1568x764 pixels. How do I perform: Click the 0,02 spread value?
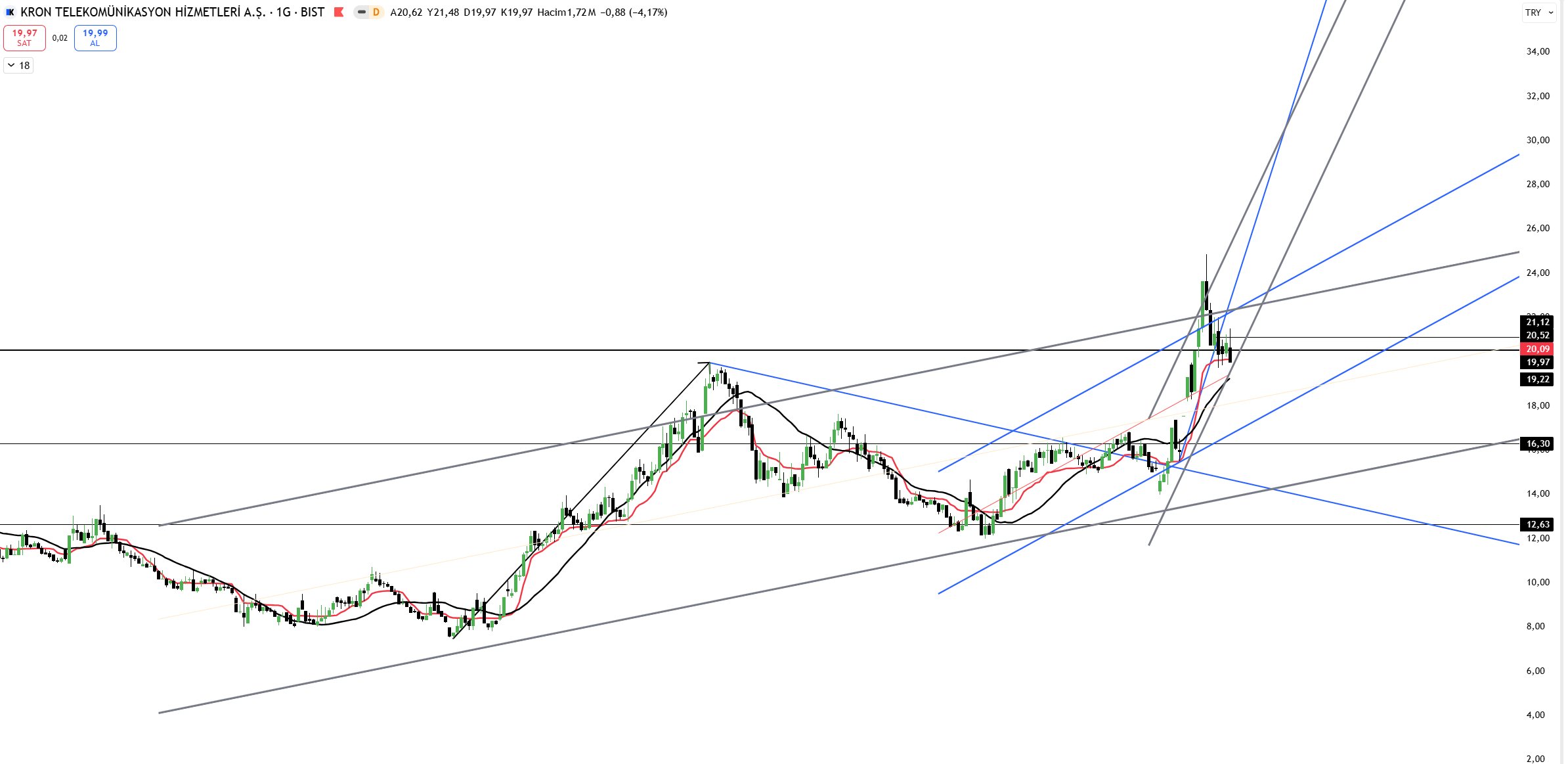(60, 38)
